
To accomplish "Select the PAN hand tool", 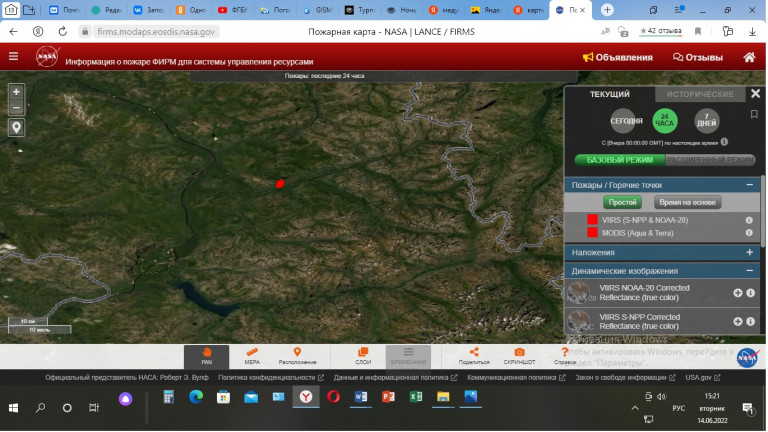I will click(x=207, y=357).
